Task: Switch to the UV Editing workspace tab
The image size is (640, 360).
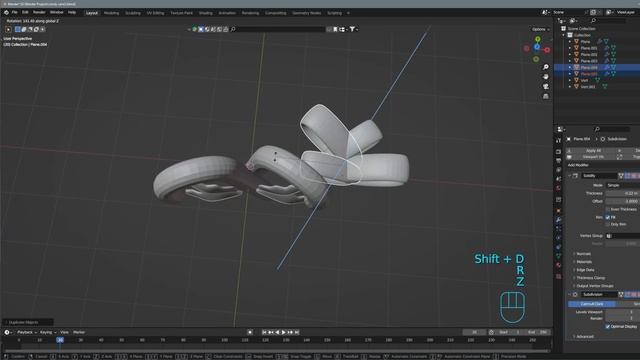Action: [155, 13]
